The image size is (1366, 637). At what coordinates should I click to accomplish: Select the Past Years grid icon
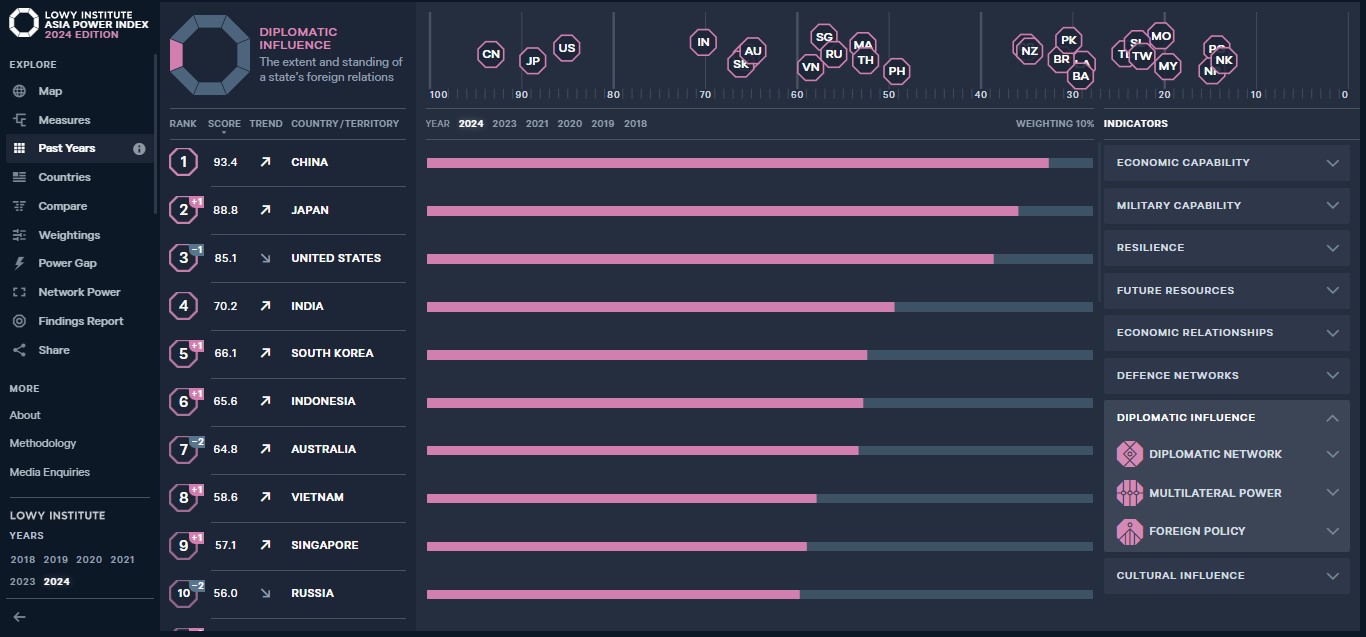[x=19, y=148]
